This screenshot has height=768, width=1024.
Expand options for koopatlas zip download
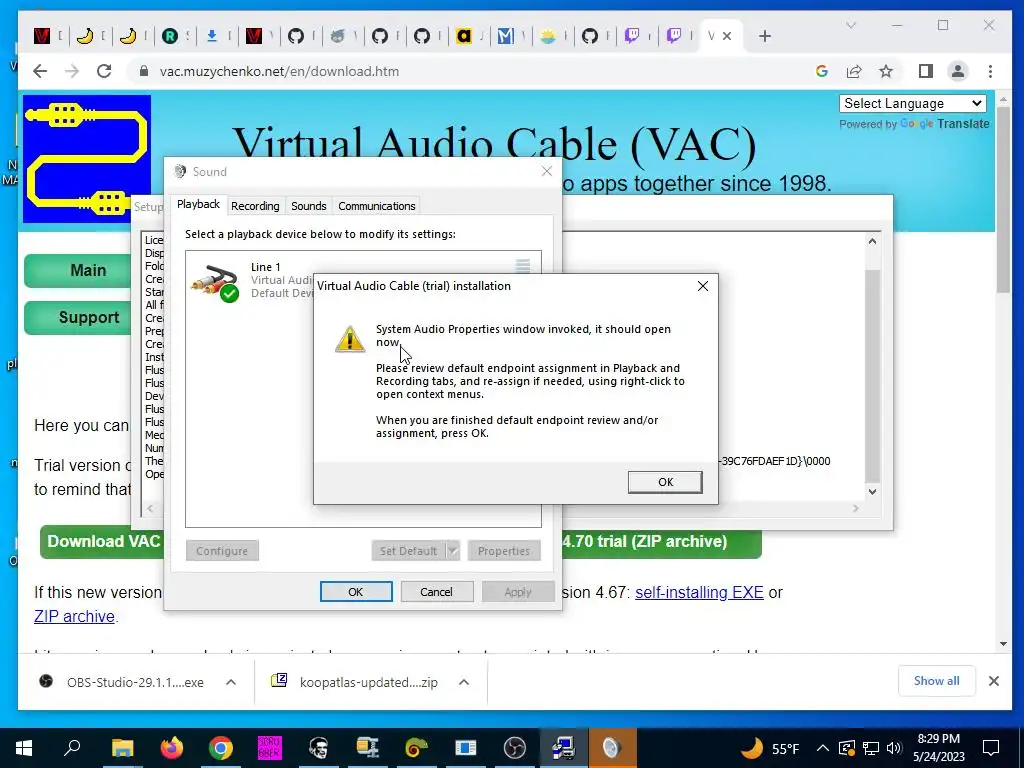(x=464, y=682)
